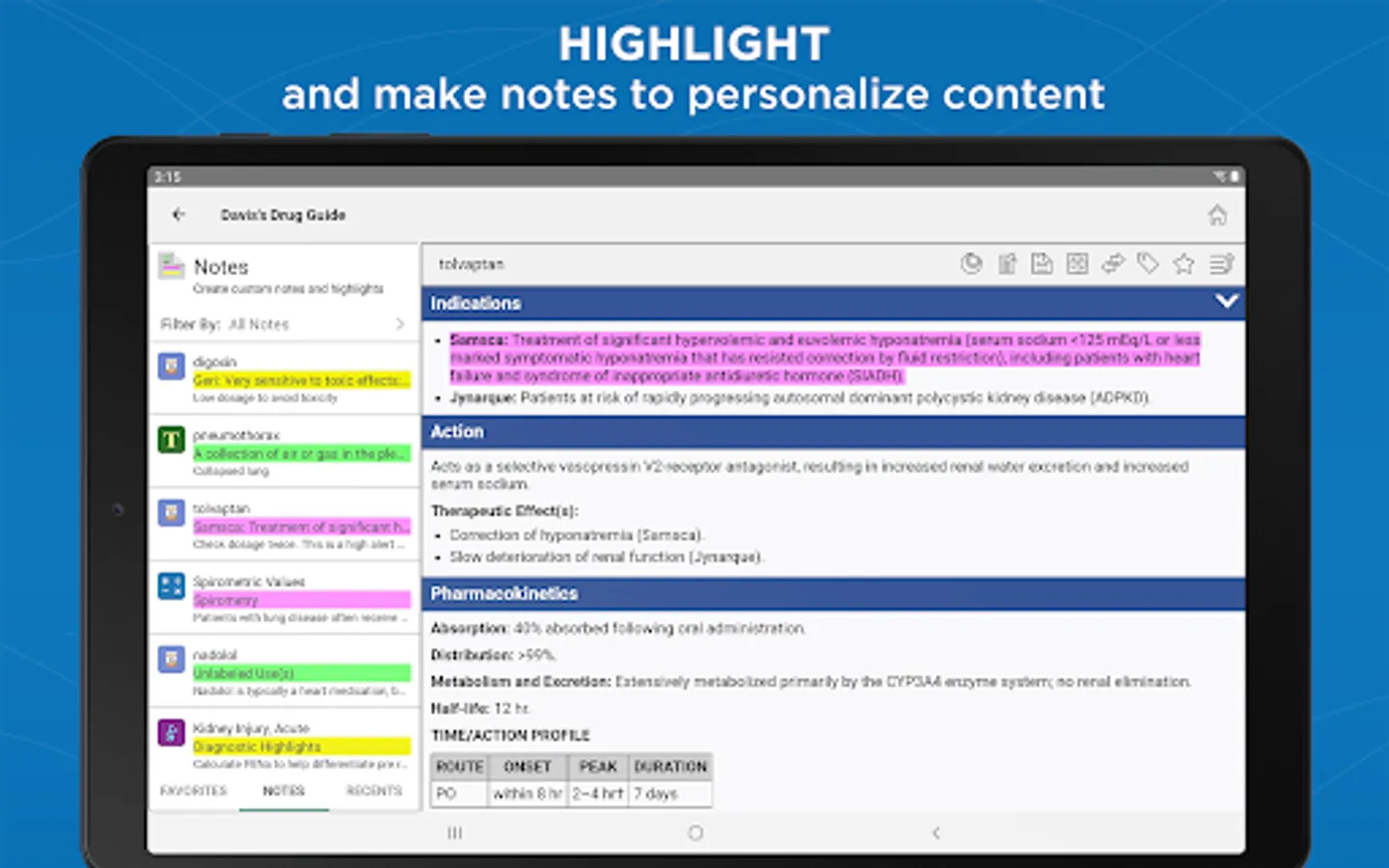Click the purple Kidney Injury, Acute icon
The height and width of the screenshot is (868, 1389).
172,732
